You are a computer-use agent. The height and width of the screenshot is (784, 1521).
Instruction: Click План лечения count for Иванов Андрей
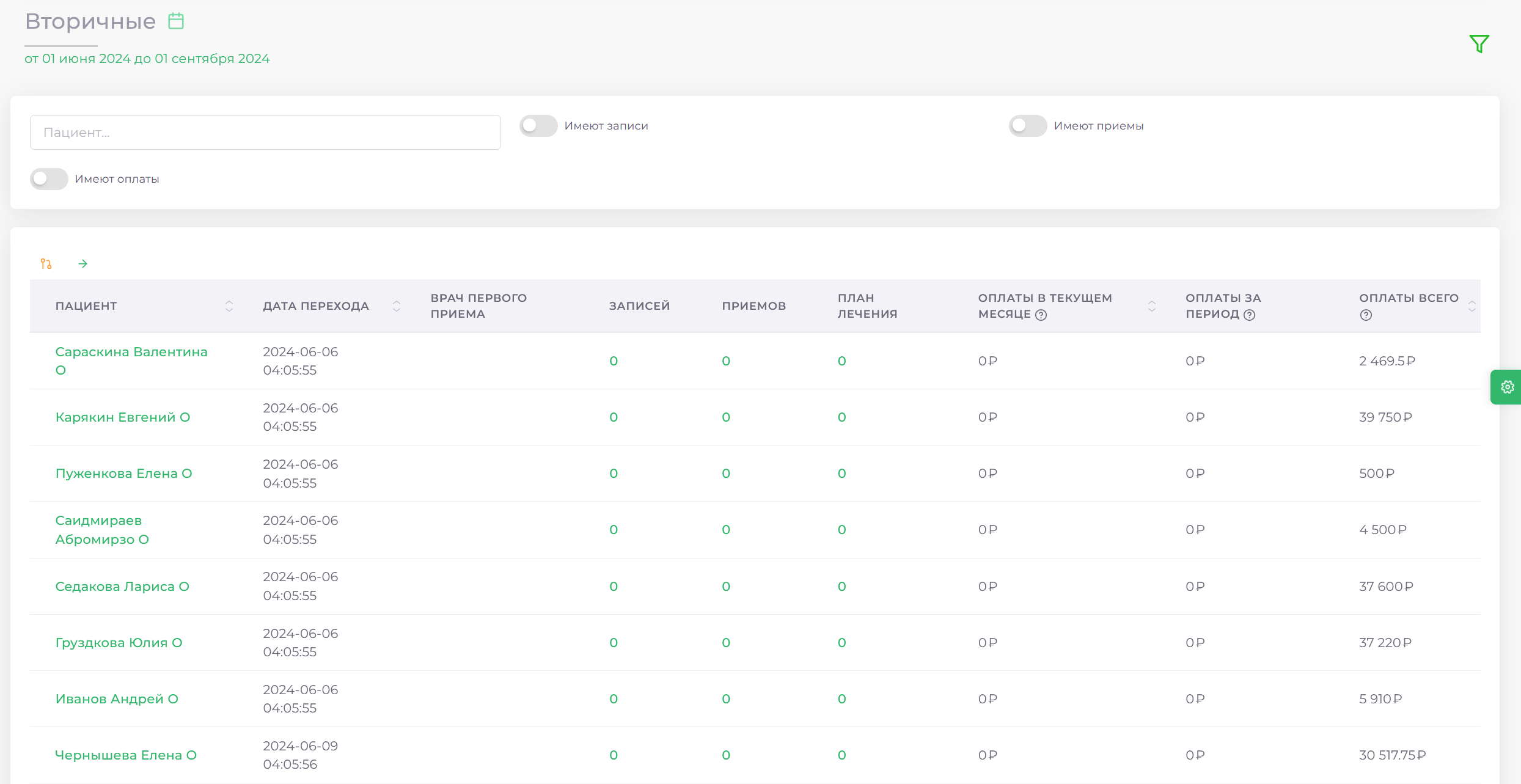pyautogui.click(x=841, y=699)
